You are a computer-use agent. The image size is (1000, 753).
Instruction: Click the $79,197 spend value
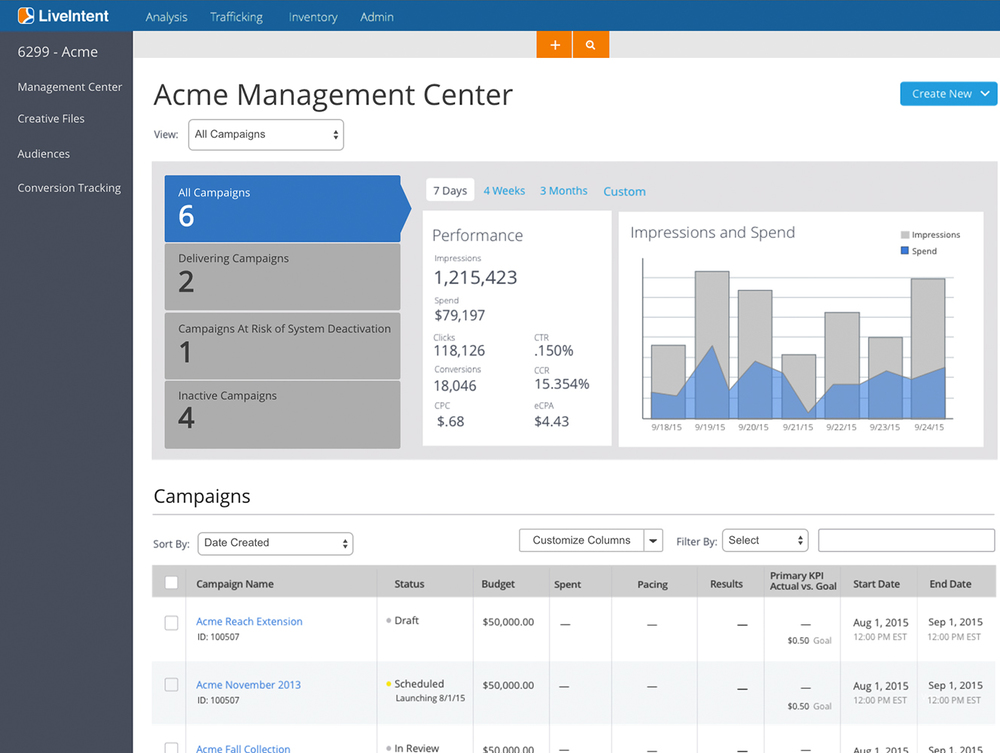459,315
